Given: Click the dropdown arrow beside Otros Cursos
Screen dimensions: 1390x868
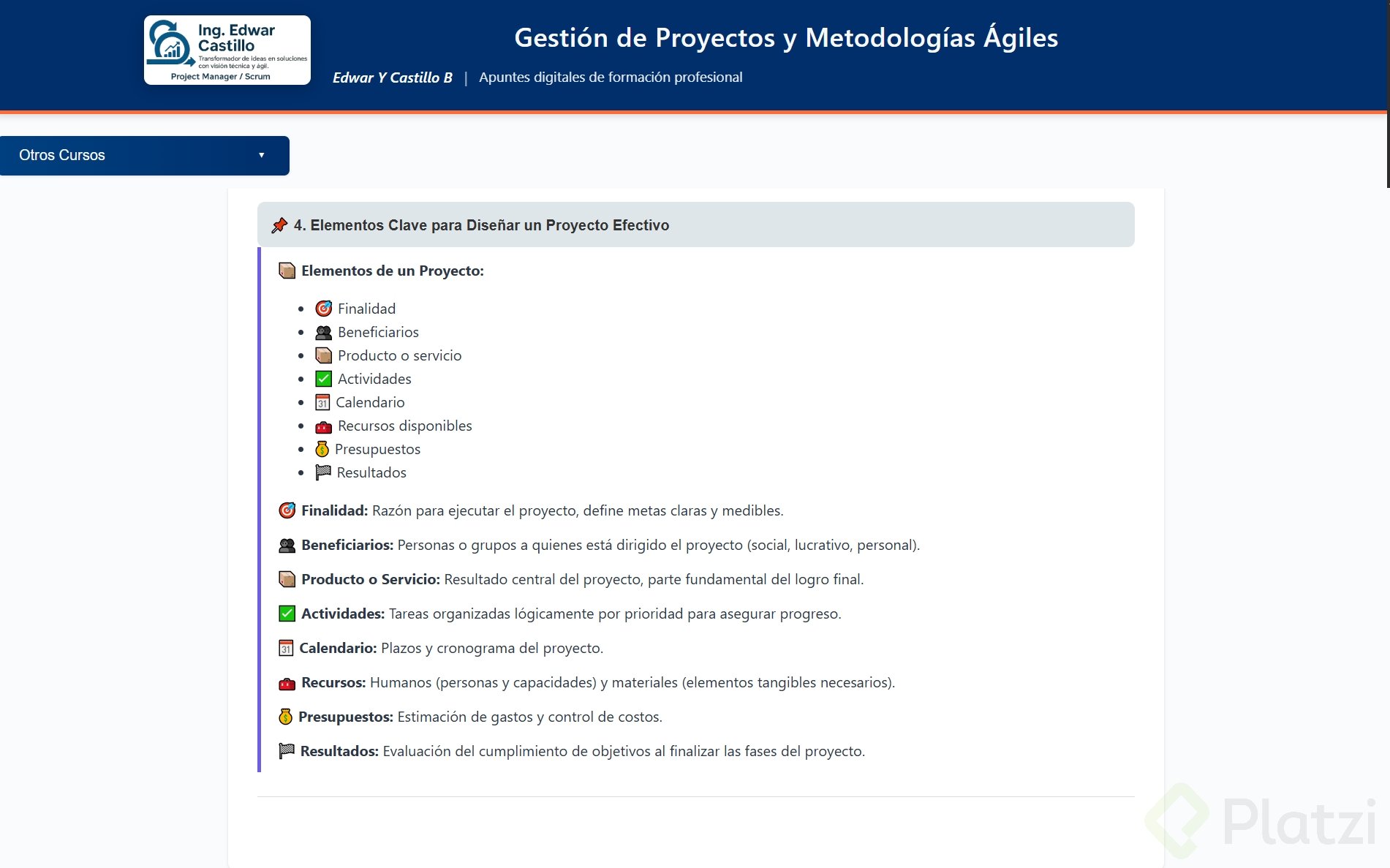Looking at the screenshot, I should pyautogui.click(x=261, y=155).
